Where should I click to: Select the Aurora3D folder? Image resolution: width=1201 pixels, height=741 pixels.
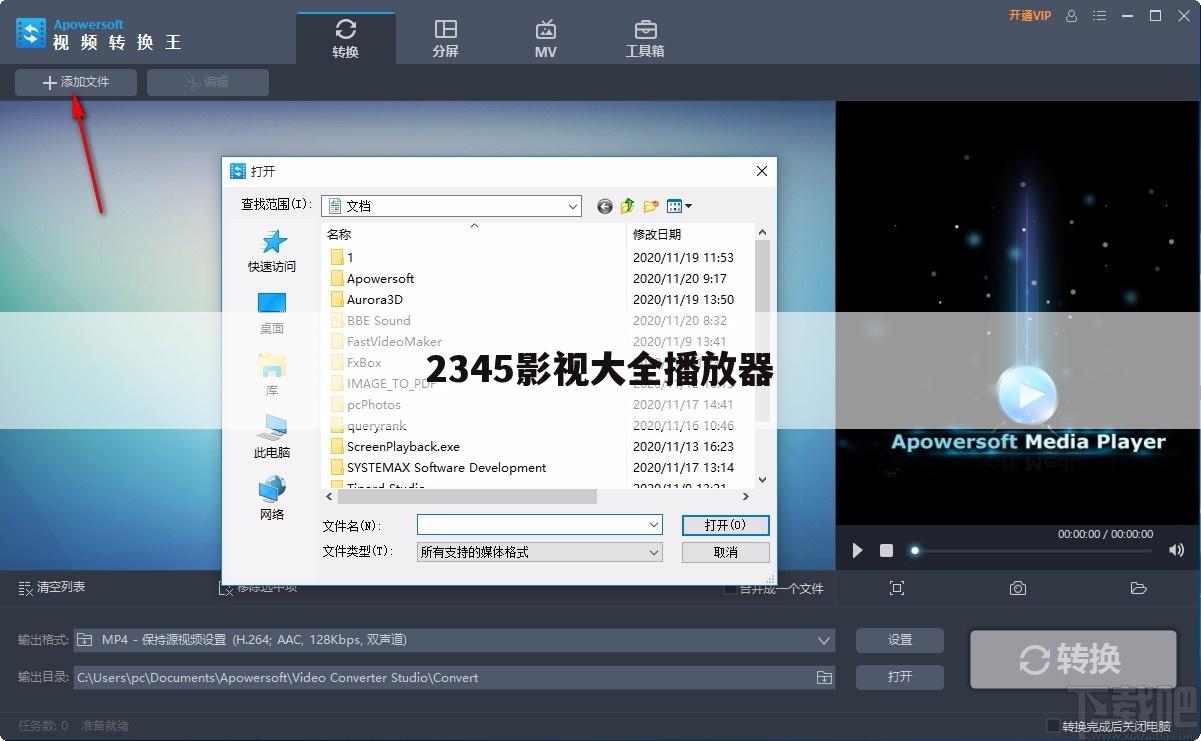coord(366,300)
